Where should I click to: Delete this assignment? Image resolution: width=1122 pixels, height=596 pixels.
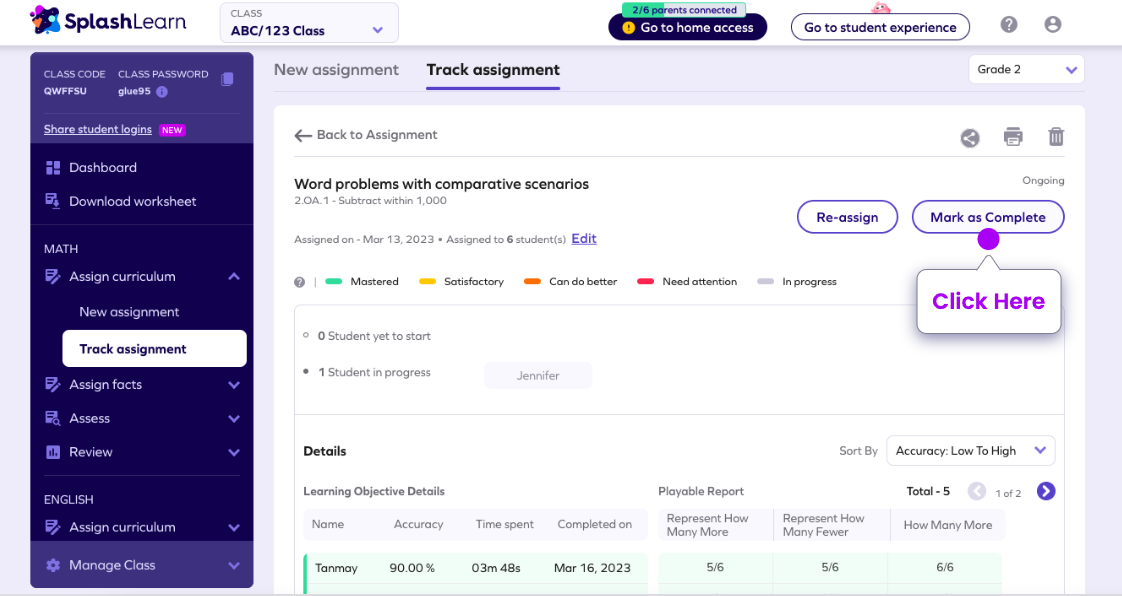[1056, 138]
